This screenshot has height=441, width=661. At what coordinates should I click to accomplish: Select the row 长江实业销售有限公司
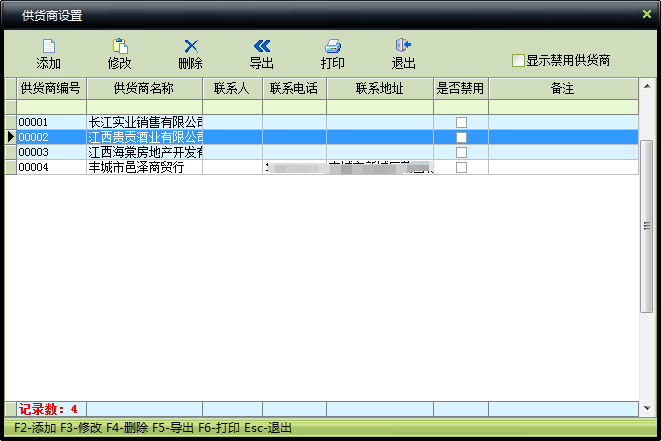(144, 123)
